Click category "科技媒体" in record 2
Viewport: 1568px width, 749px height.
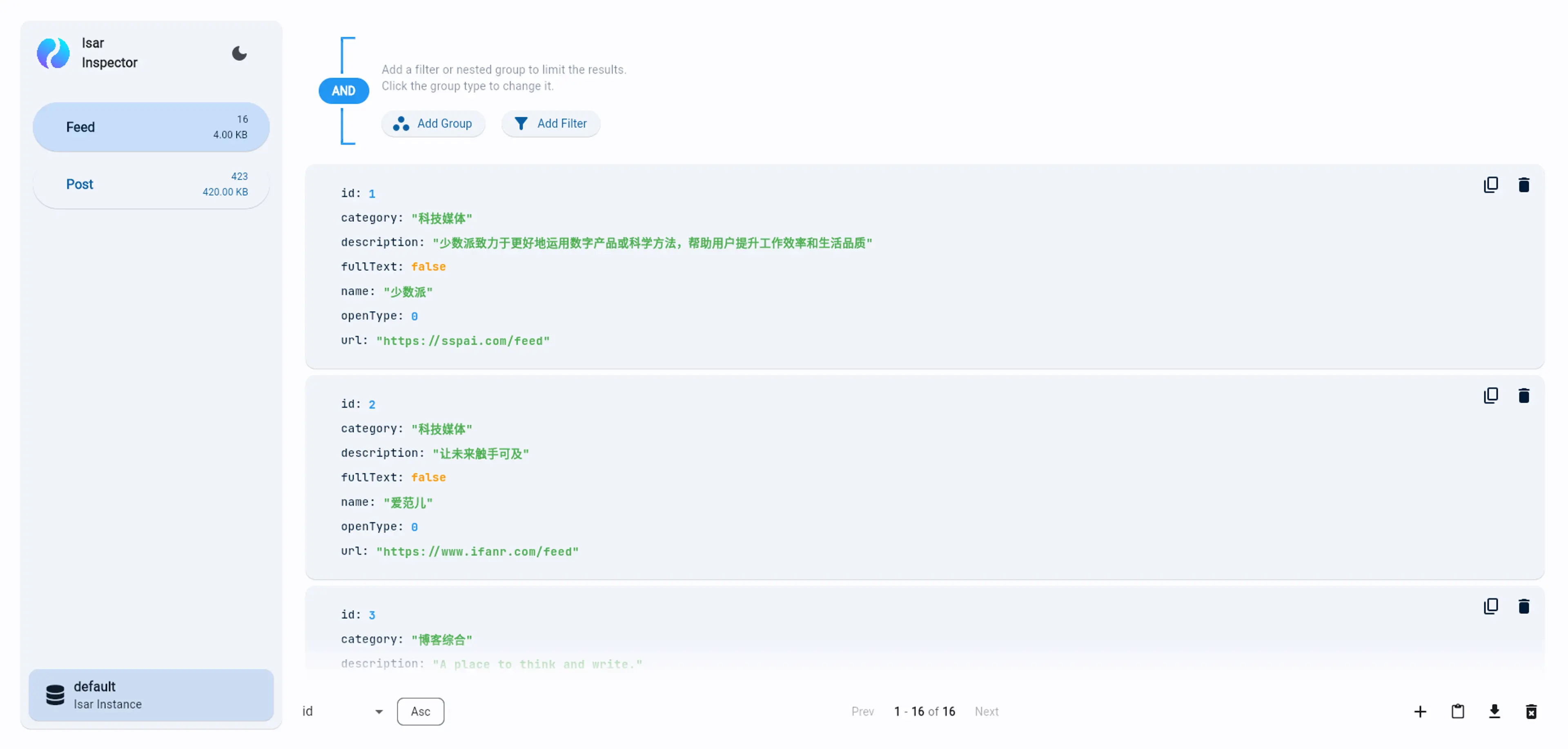[442, 429]
